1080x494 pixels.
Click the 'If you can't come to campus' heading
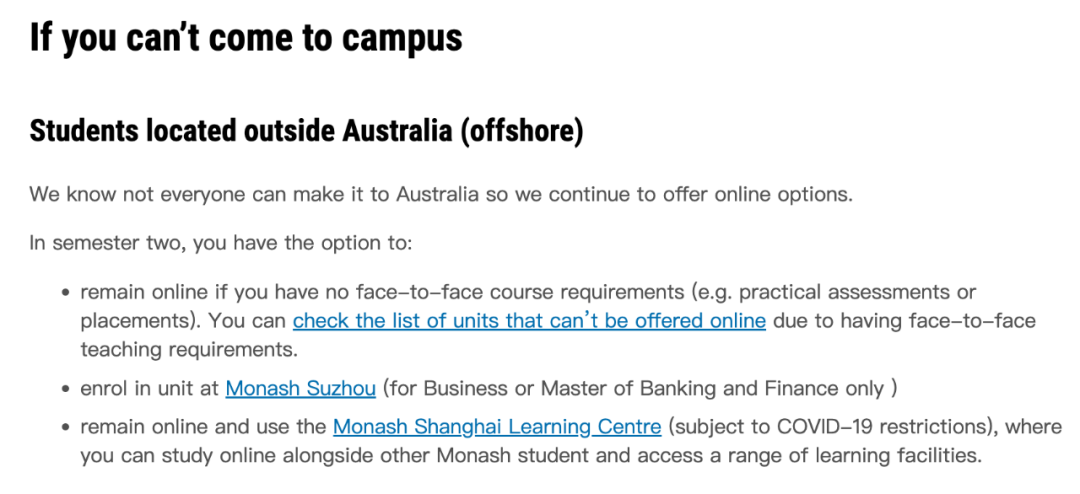pyautogui.click(x=246, y=39)
